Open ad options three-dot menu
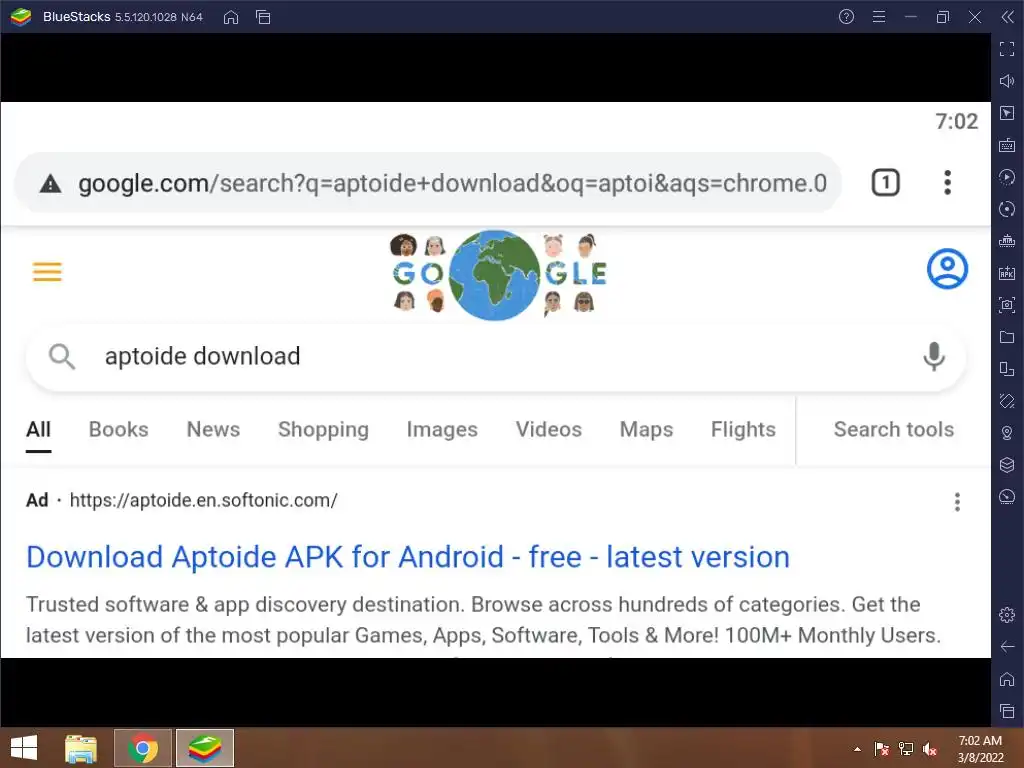This screenshot has height=768, width=1024. pyautogui.click(x=957, y=502)
